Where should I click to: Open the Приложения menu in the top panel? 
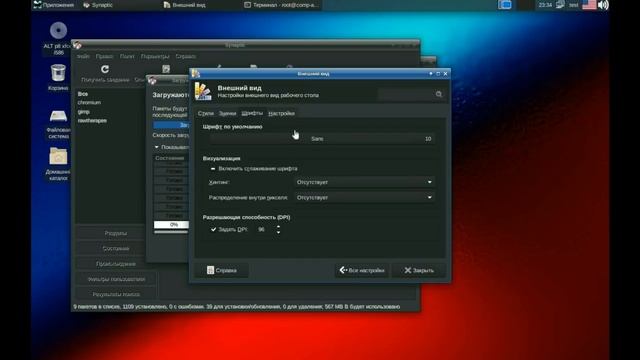coord(54,5)
